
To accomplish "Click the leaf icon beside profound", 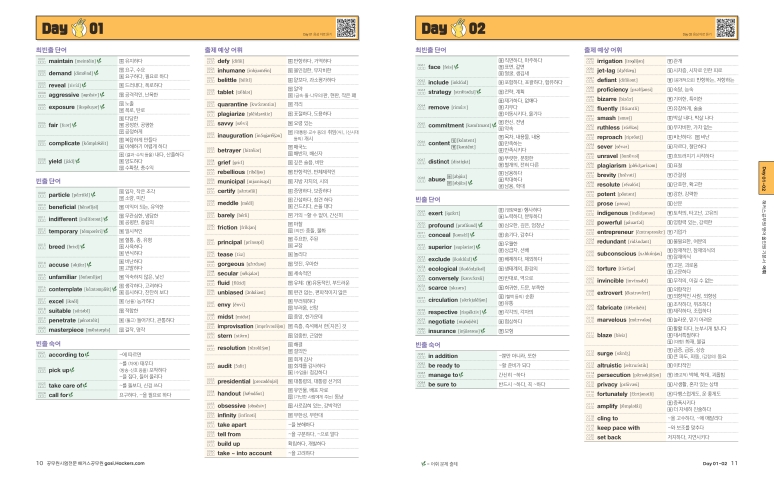I will pos(480,225).
